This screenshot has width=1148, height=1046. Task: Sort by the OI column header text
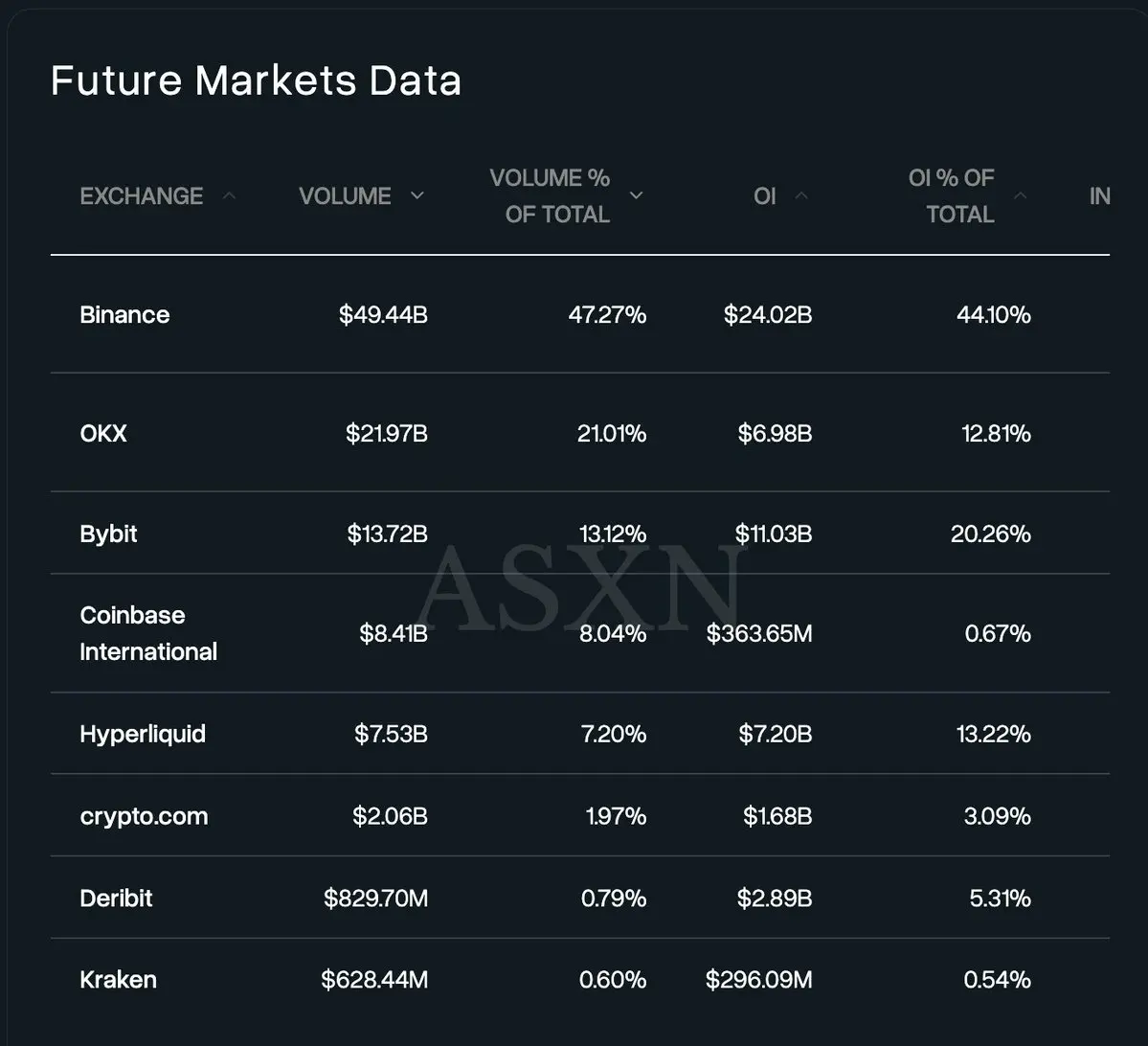coord(764,196)
